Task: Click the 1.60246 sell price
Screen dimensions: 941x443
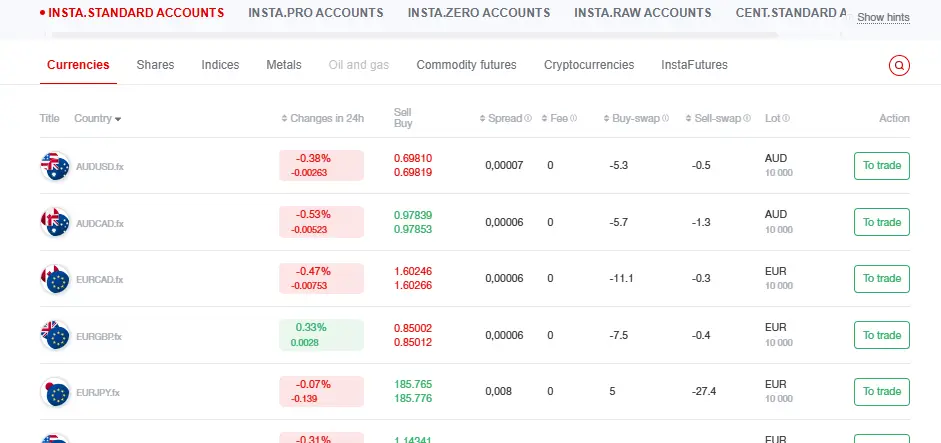Action: [x=413, y=271]
